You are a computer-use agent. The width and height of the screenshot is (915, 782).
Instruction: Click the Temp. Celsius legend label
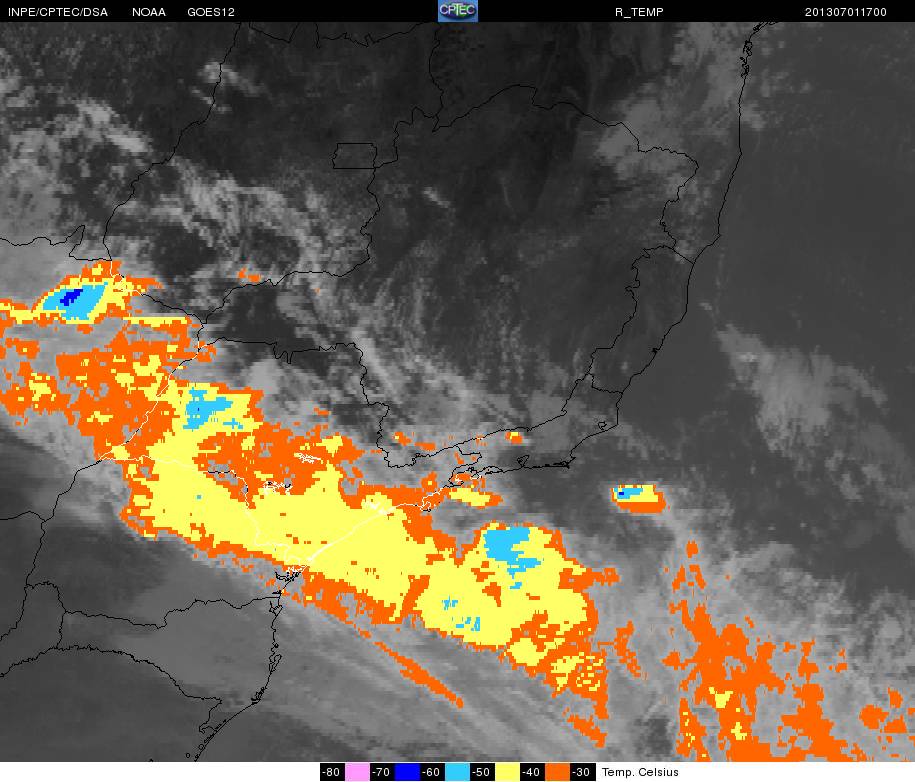640,772
